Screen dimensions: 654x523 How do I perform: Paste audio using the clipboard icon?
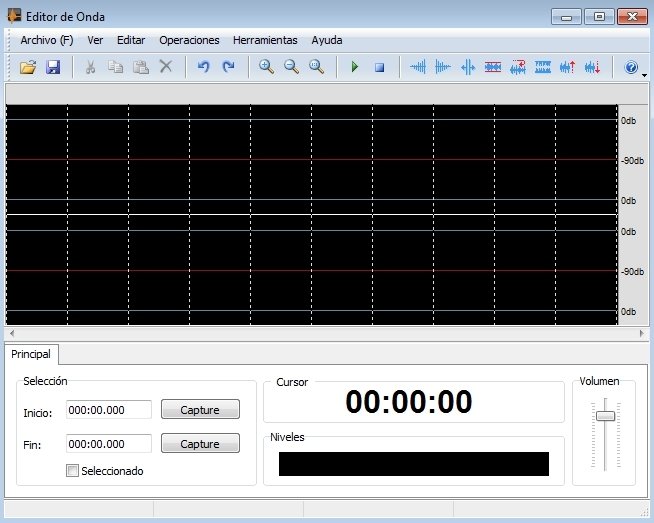coord(141,67)
